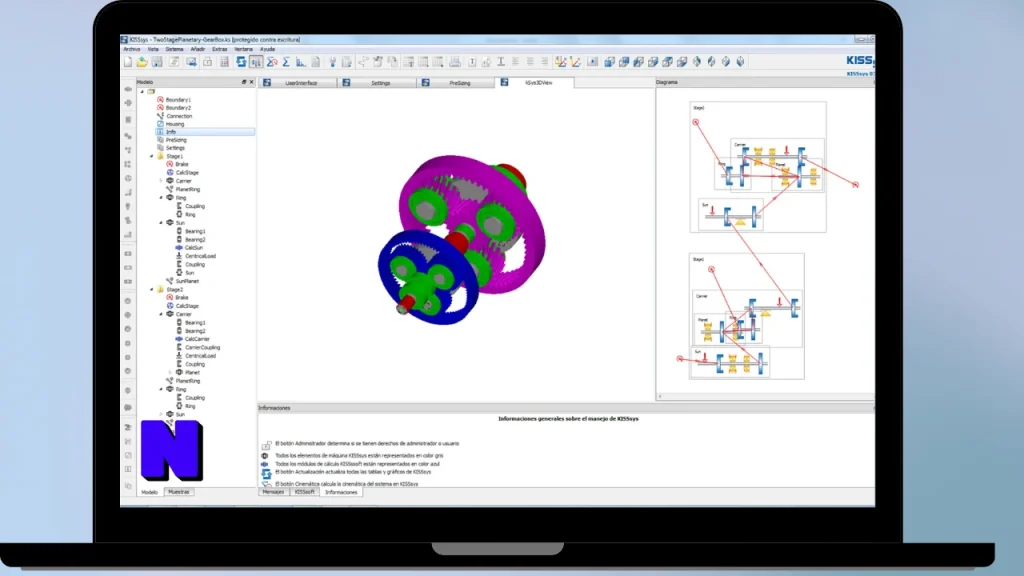Switch to the PreSizing tab
The height and width of the screenshot is (576, 1024).
(456, 83)
